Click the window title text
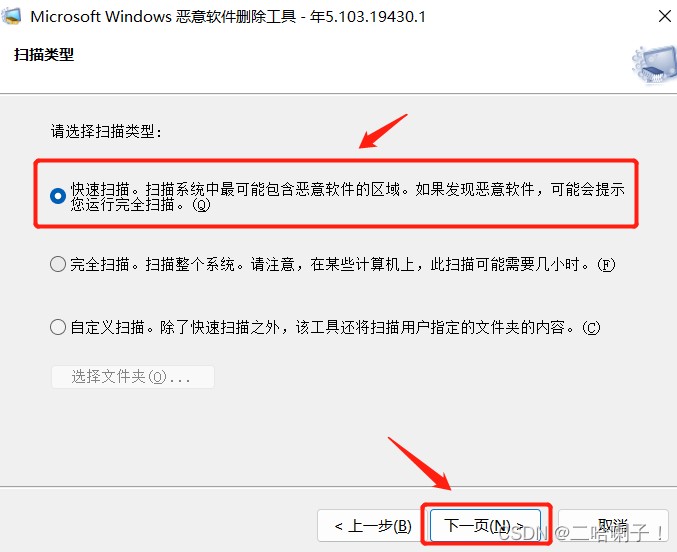This screenshot has width=677, height=552. coord(228,17)
